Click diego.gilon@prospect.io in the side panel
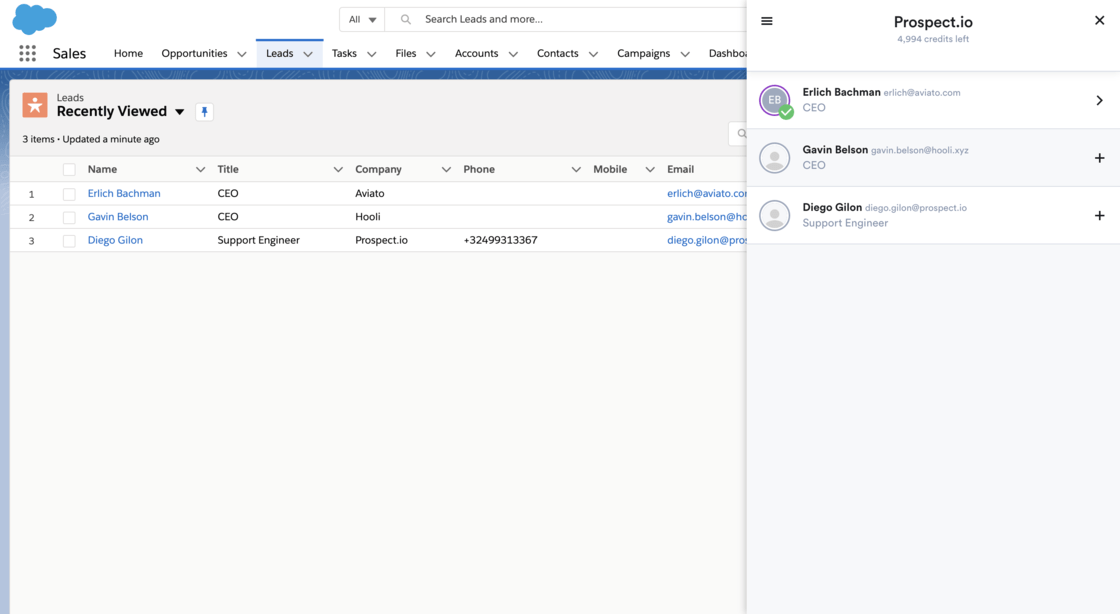This screenshot has width=1120, height=614. tap(916, 208)
